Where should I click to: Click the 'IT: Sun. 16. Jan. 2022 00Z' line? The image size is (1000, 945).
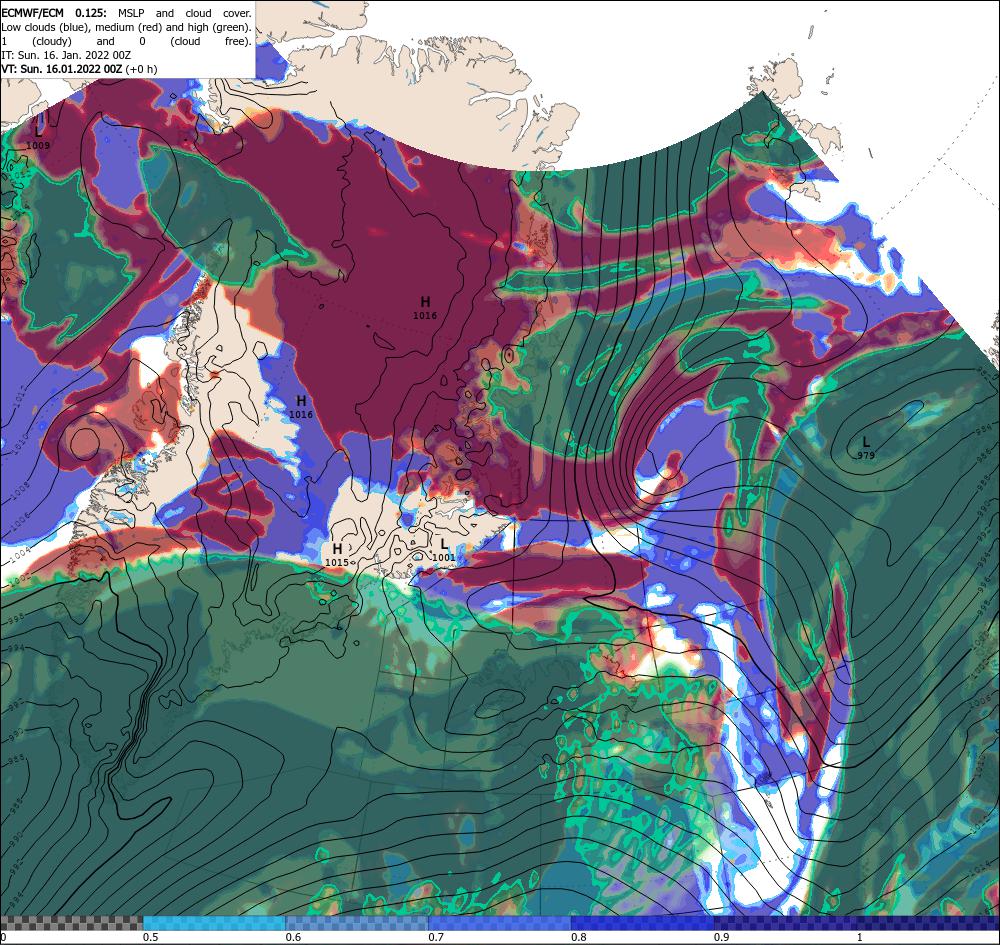(66, 55)
